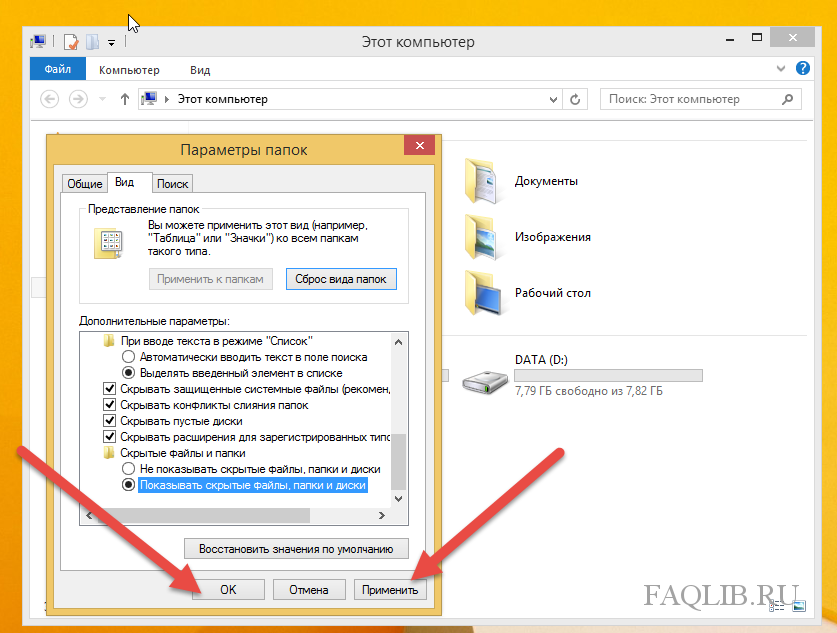
Task: Click the search field Поиск: Этот компьютер
Action: coord(700,99)
